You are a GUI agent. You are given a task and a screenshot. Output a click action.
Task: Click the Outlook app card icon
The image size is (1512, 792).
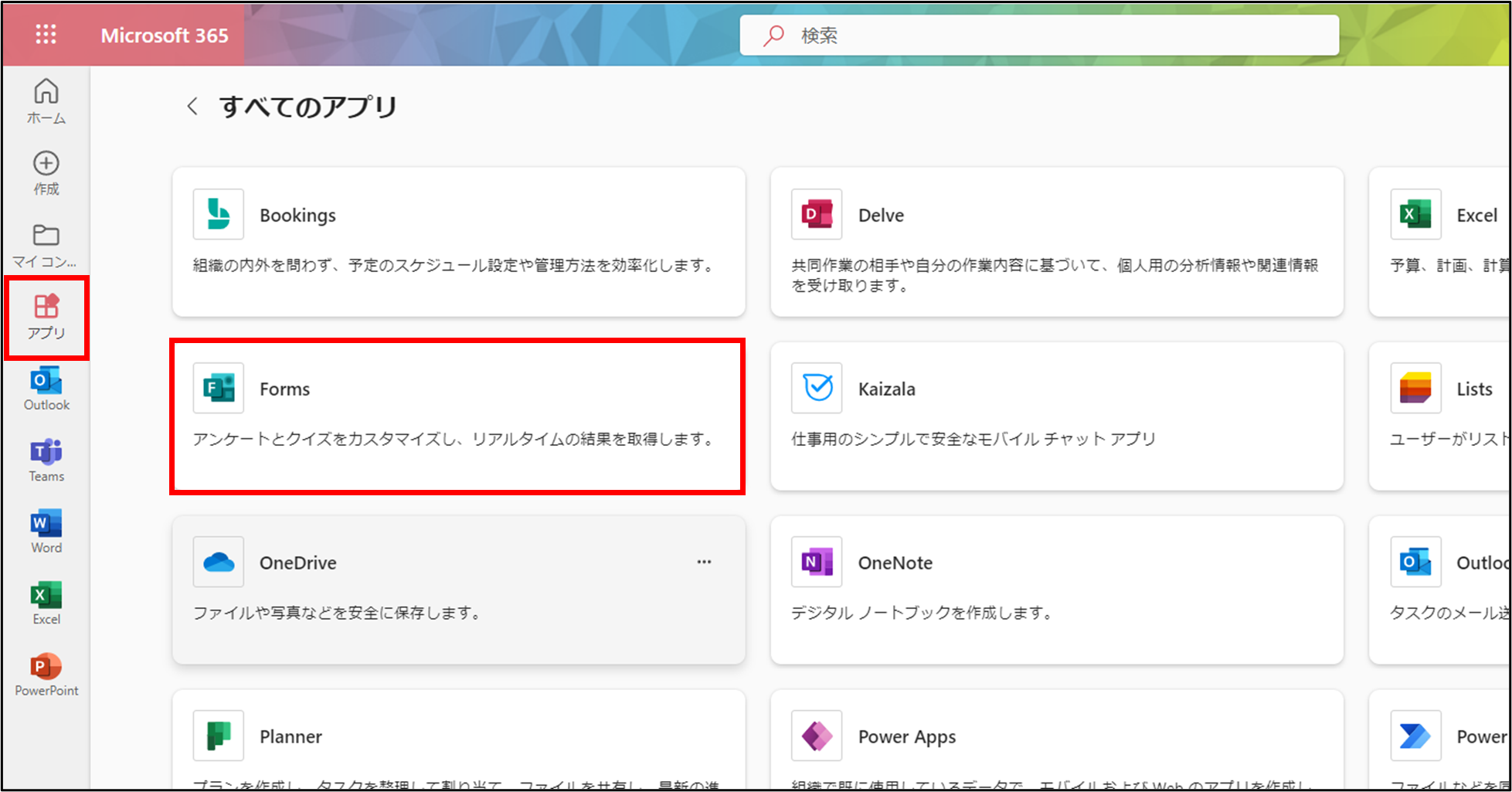(x=1415, y=562)
